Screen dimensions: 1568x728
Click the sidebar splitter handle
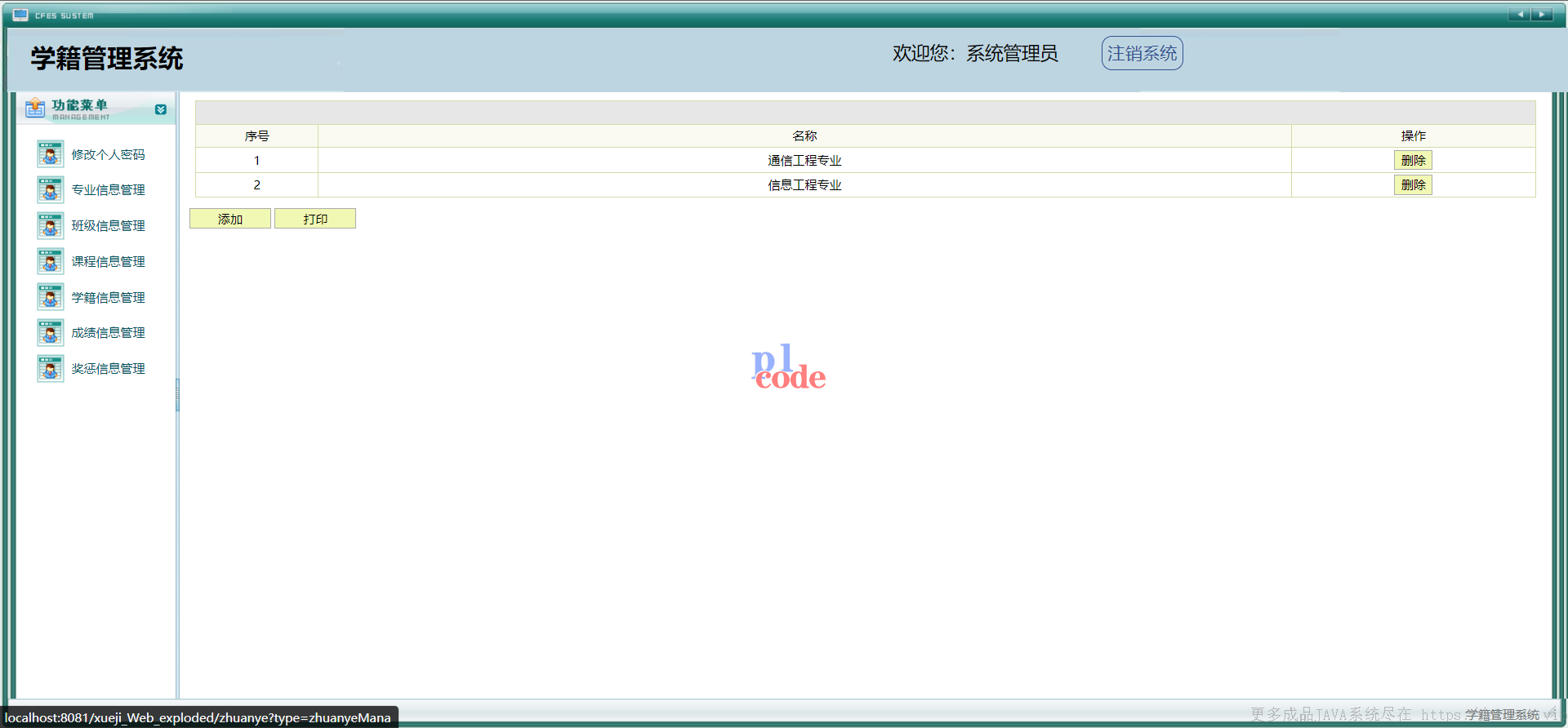(177, 395)
